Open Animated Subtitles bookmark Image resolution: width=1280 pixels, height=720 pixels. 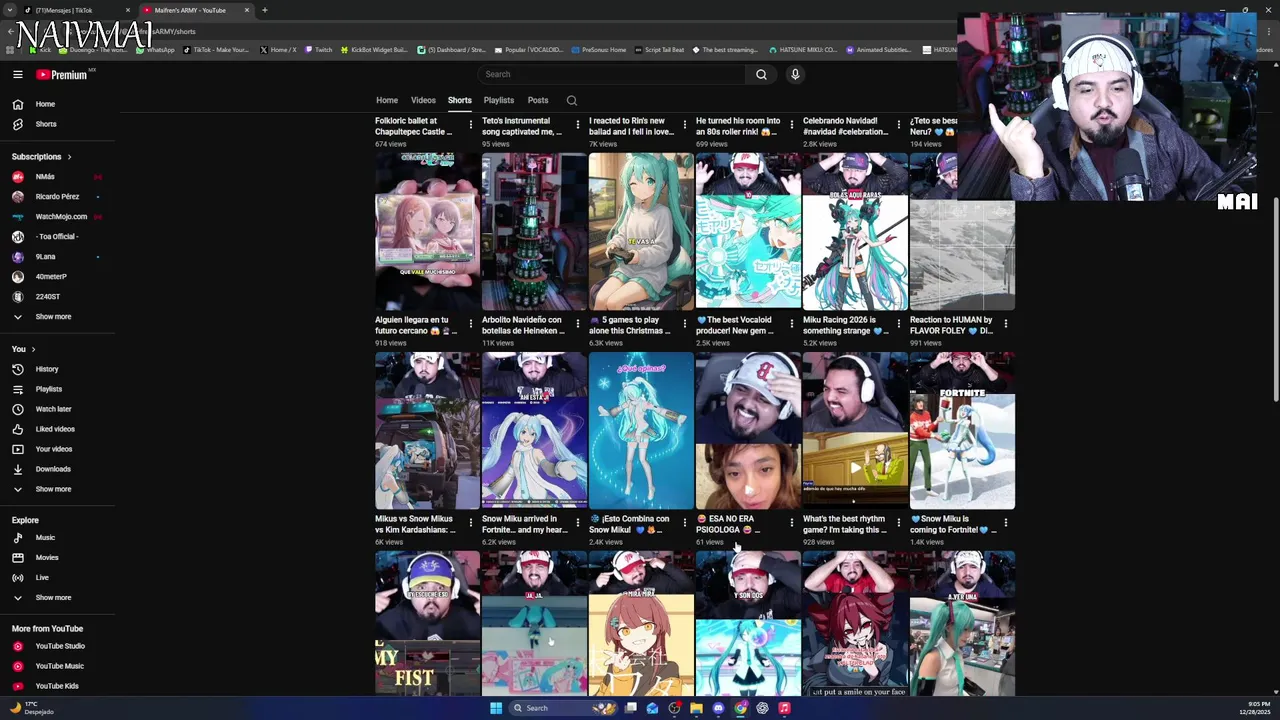879,50
